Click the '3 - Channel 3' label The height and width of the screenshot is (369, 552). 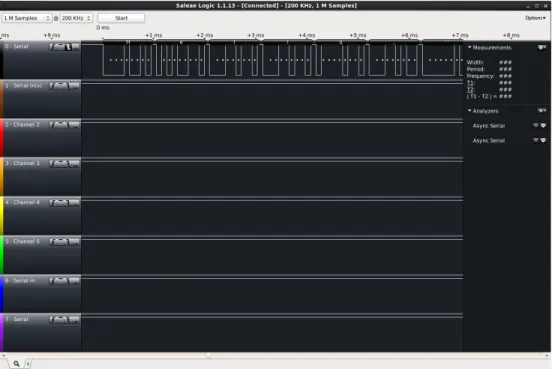click(x=22, y=163)
